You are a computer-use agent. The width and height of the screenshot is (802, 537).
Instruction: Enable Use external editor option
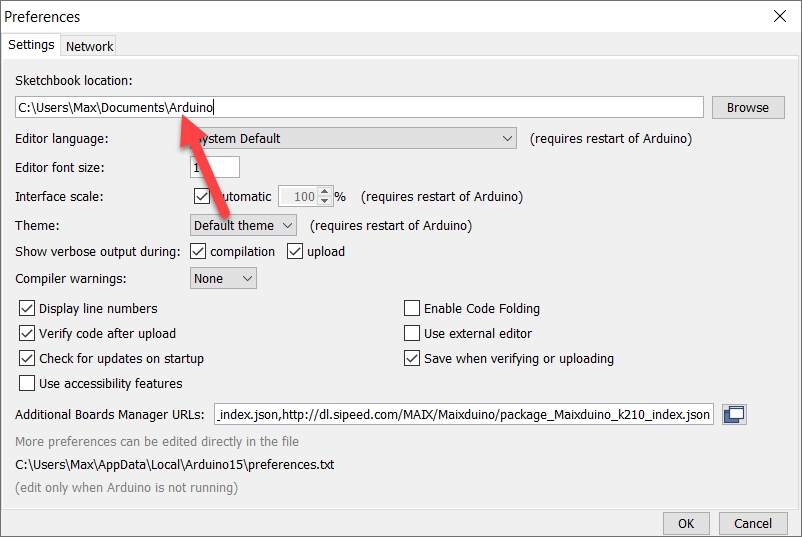(412, 334)
